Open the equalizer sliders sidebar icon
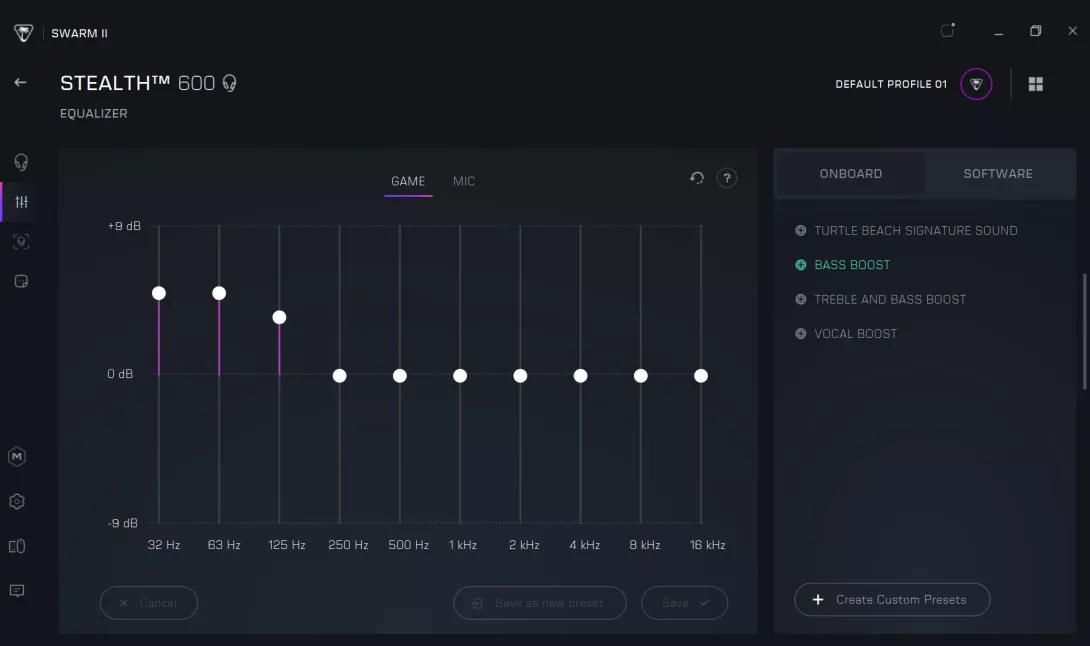 22,202
